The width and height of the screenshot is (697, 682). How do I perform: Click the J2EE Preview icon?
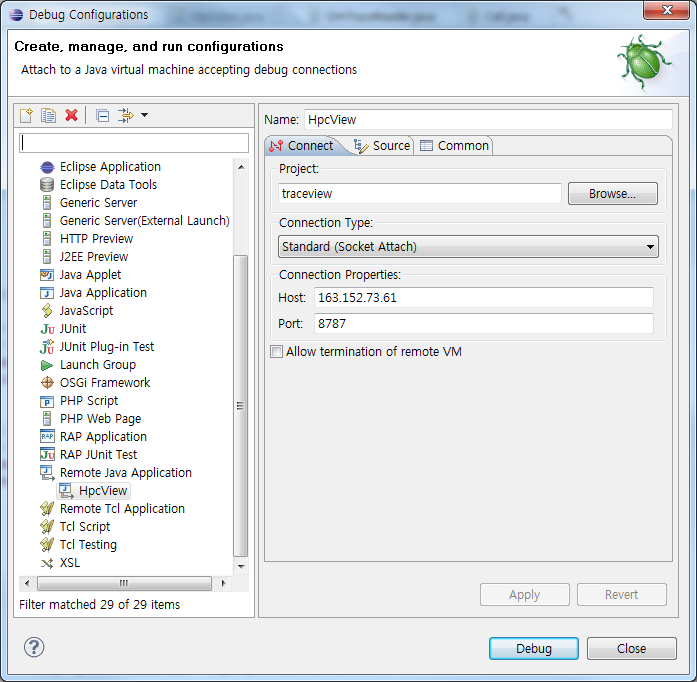[47, 257]
